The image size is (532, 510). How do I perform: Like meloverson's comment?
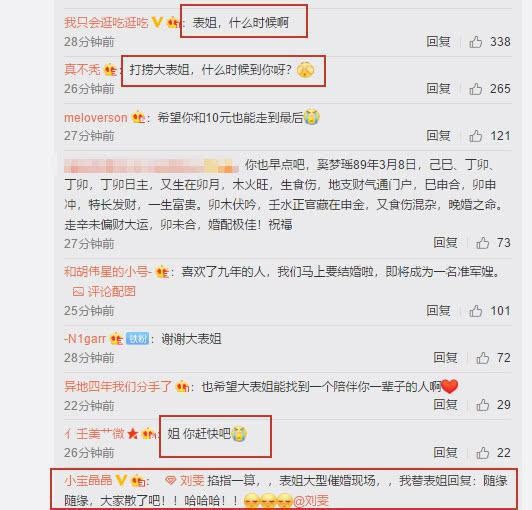[x=475, y=136]
